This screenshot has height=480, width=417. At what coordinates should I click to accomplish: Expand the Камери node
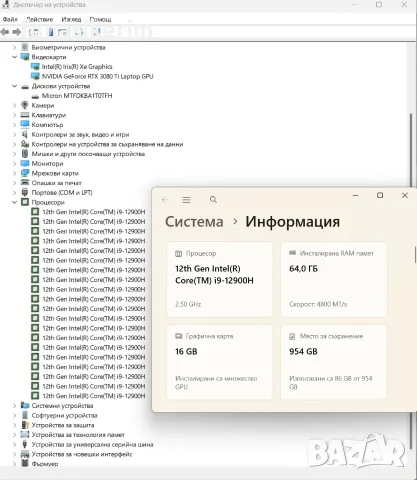(14, 105)
